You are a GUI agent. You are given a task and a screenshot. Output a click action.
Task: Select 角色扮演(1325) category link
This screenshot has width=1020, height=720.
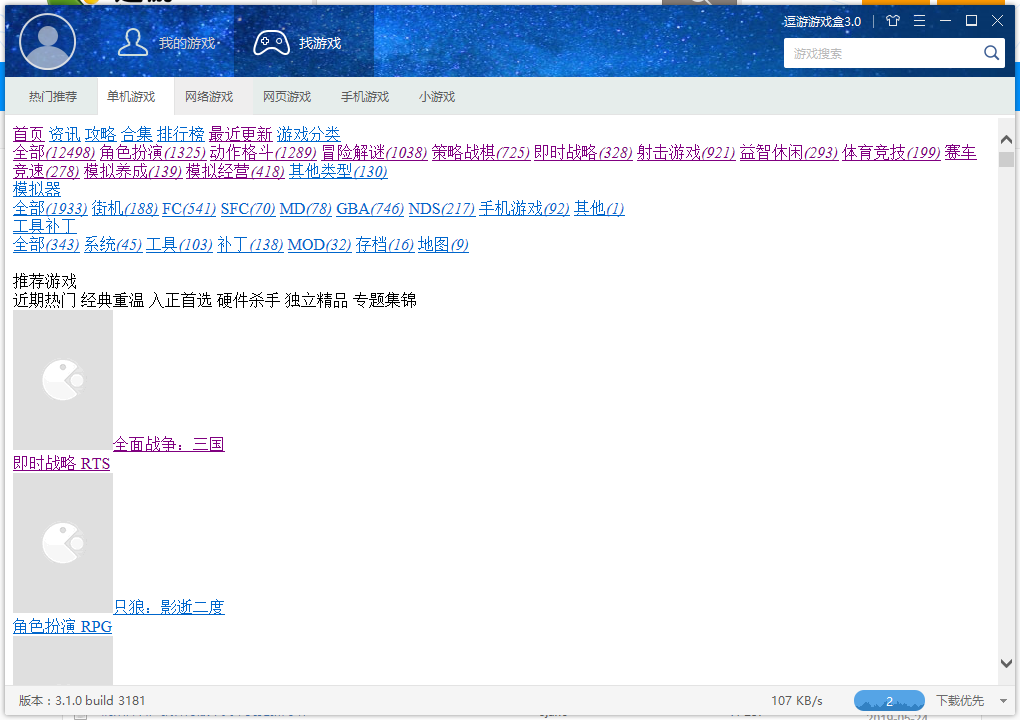[x=152, y=152]
